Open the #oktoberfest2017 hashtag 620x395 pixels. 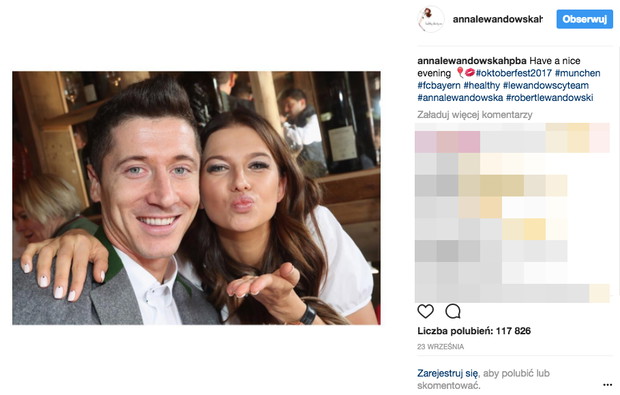514,73
